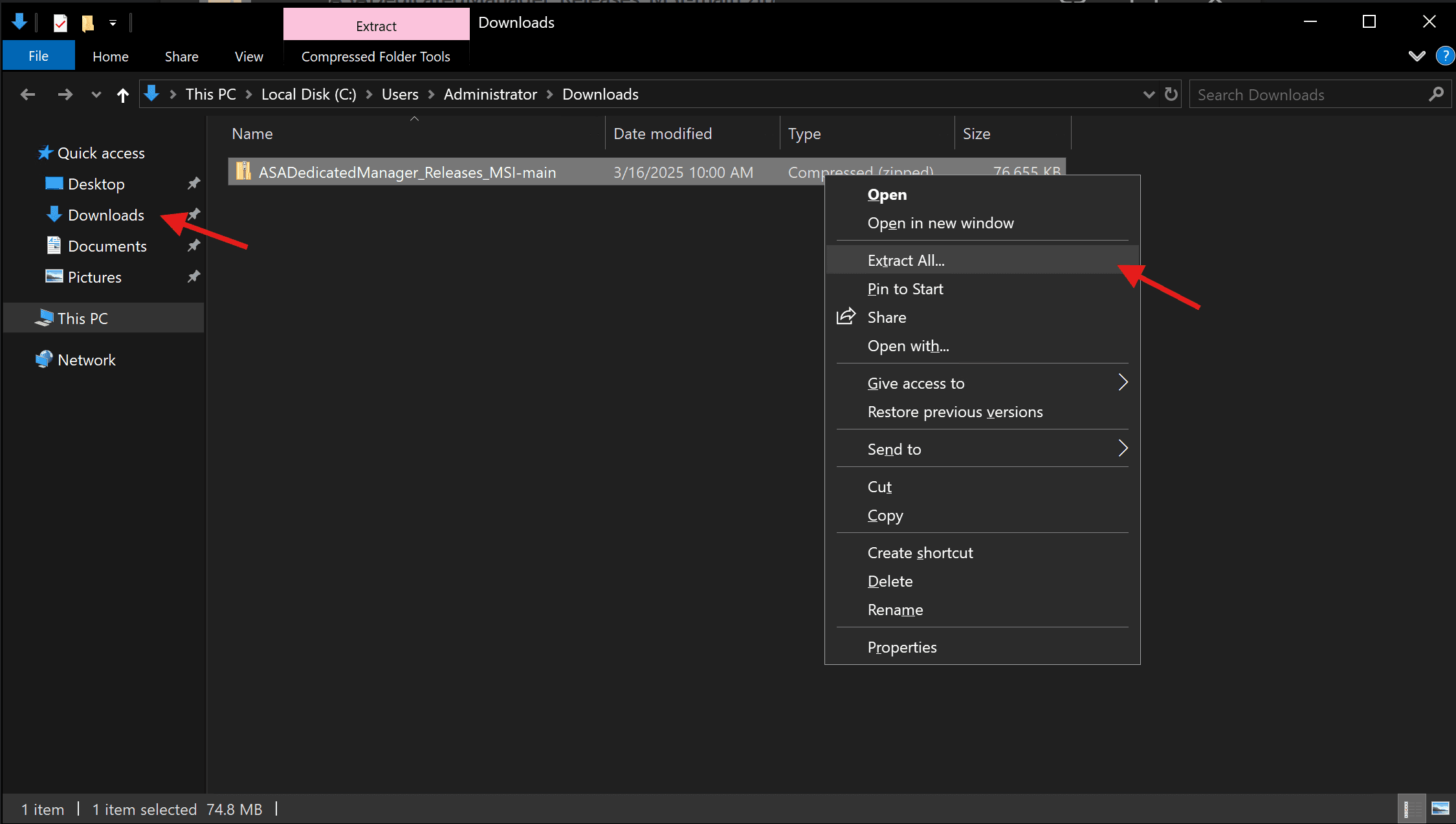Viewport: 1456px width, 824px height.
Task: Choose Open from the context menu
Action: pos(982,195)
